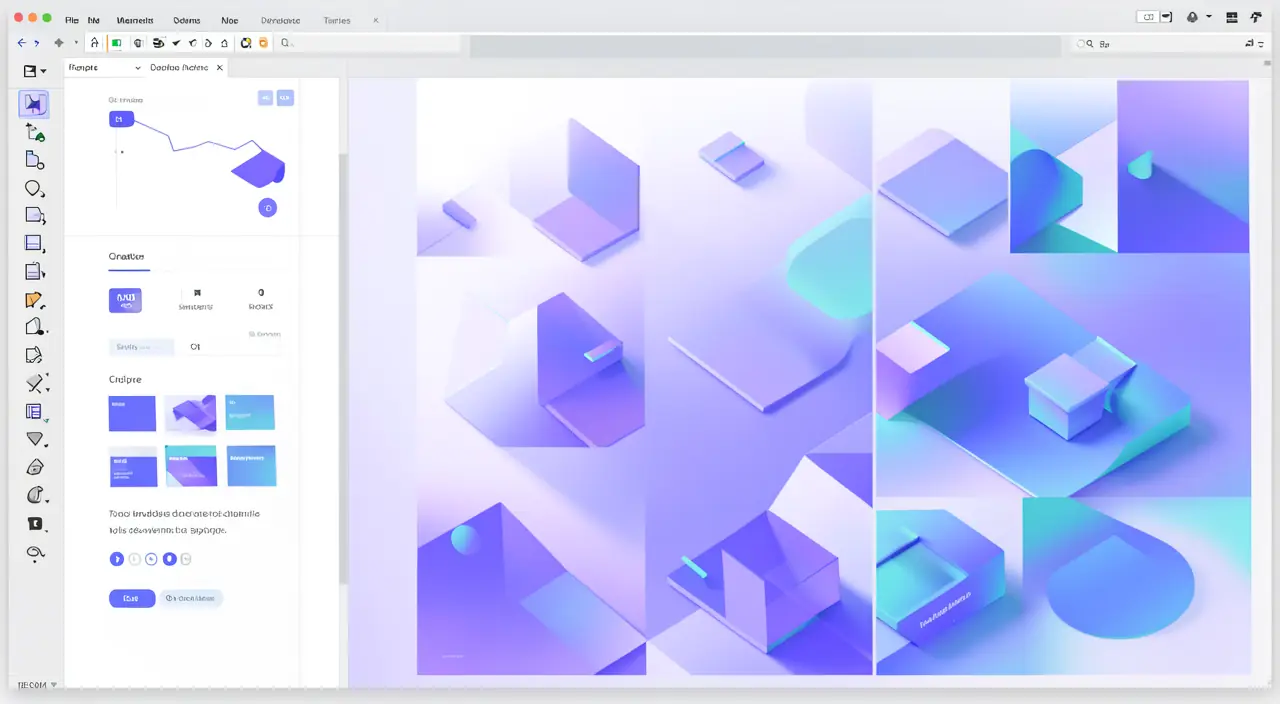Open the user account icon at top right
The width and height of the screenshot is (1280, 704).
1193,17
